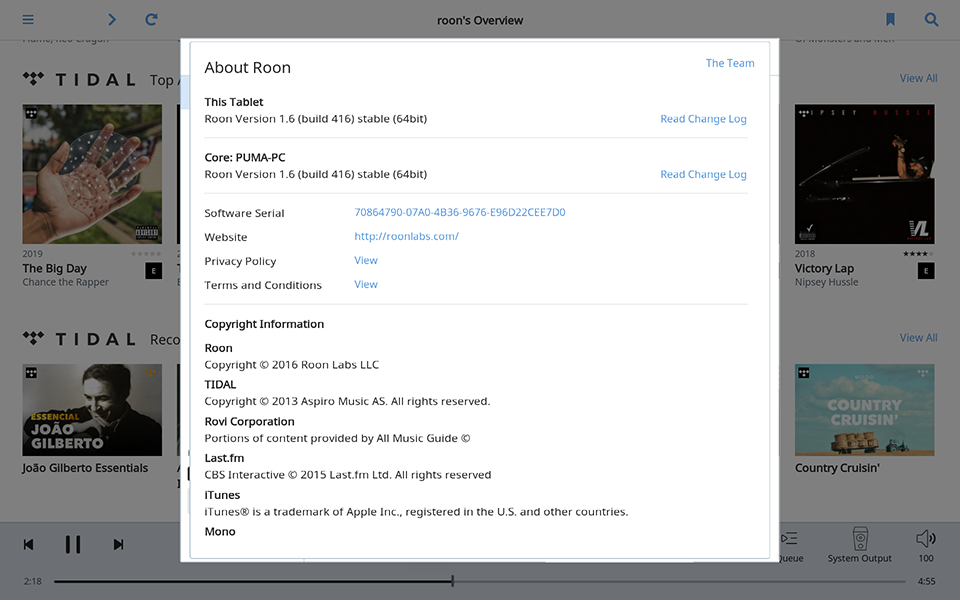Click the João Gilberto Essentials title text

85,468
